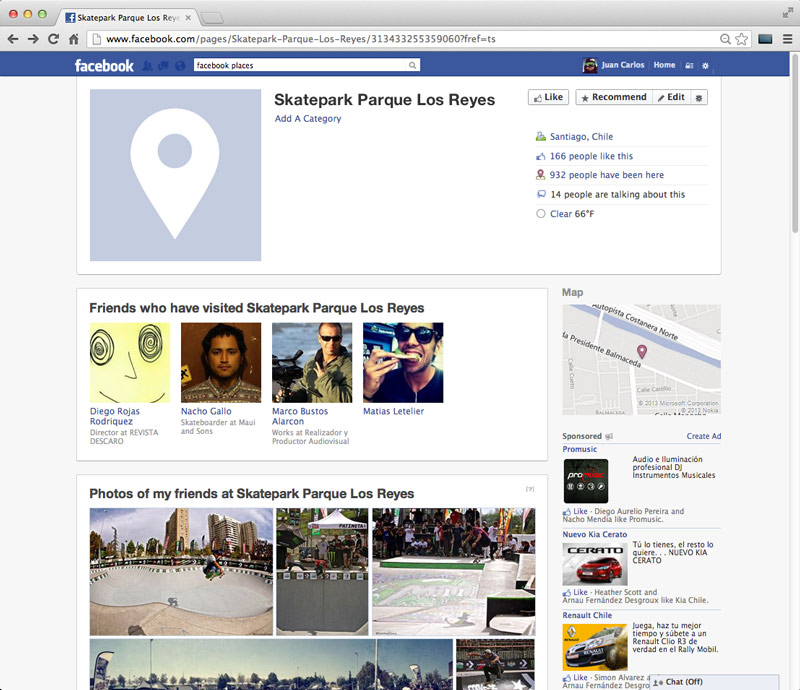Open the photo with the white Patineta tent
Image resolution: width=800 pixels, height=690 pixels.
tap(322, 572)
